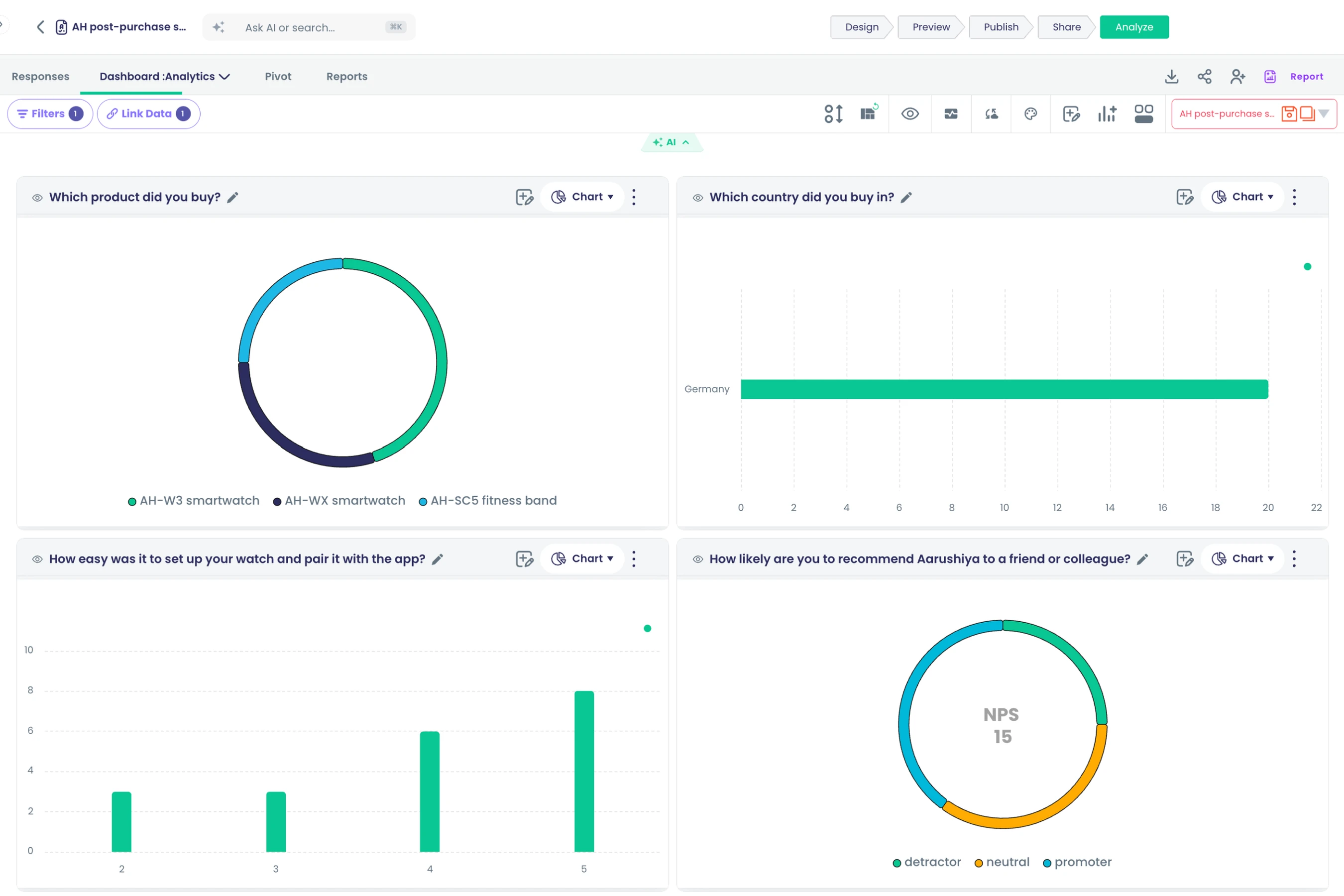Screen dimensions: 1344x896
Task: Edit the 'Which country did you buy in?' title pencil
Action: [906, 198]
